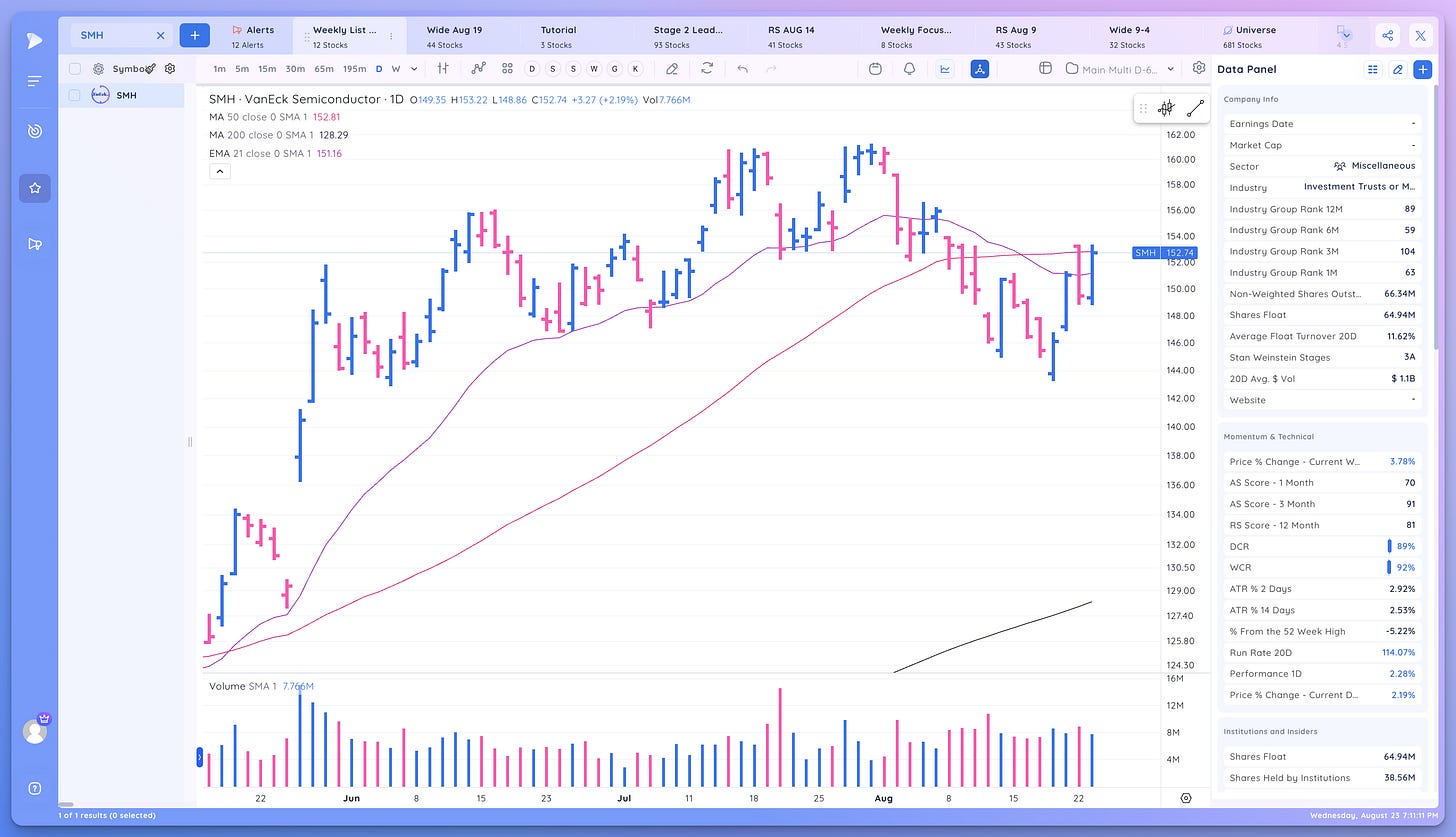1456x837 pixels.
Task: Click the gear icon left of Symbol
Action: click(98, 69)
